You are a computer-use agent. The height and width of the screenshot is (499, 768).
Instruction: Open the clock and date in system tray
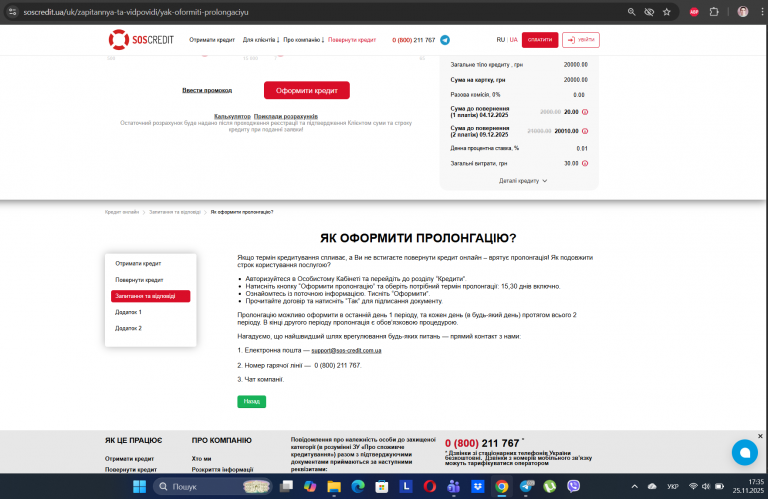click(x=748, y=486)
